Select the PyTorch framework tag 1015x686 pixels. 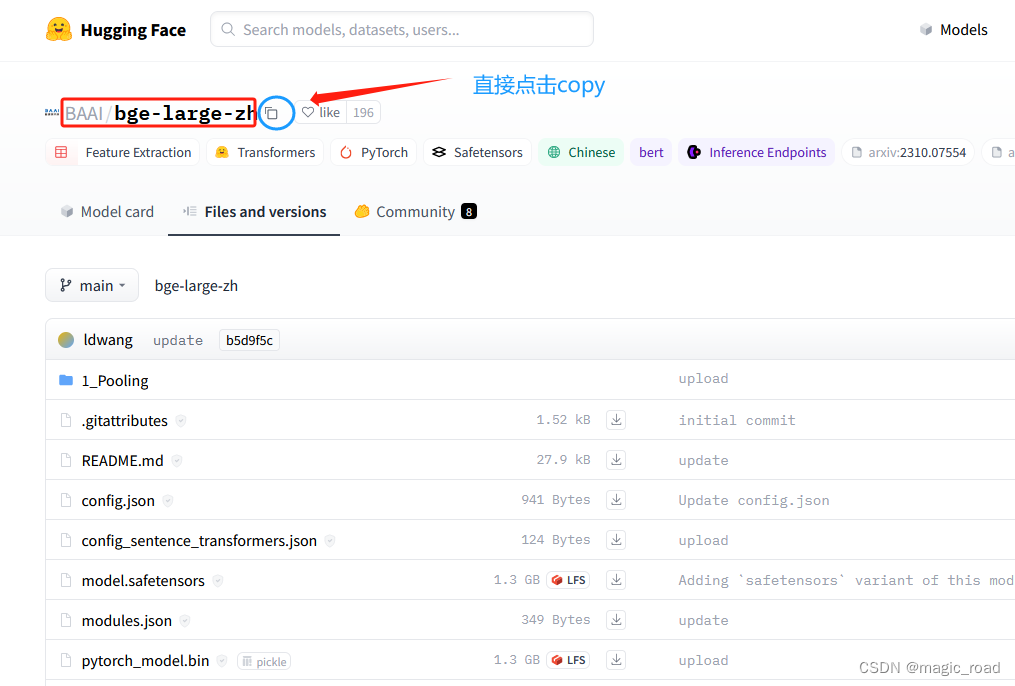point(373,152)
